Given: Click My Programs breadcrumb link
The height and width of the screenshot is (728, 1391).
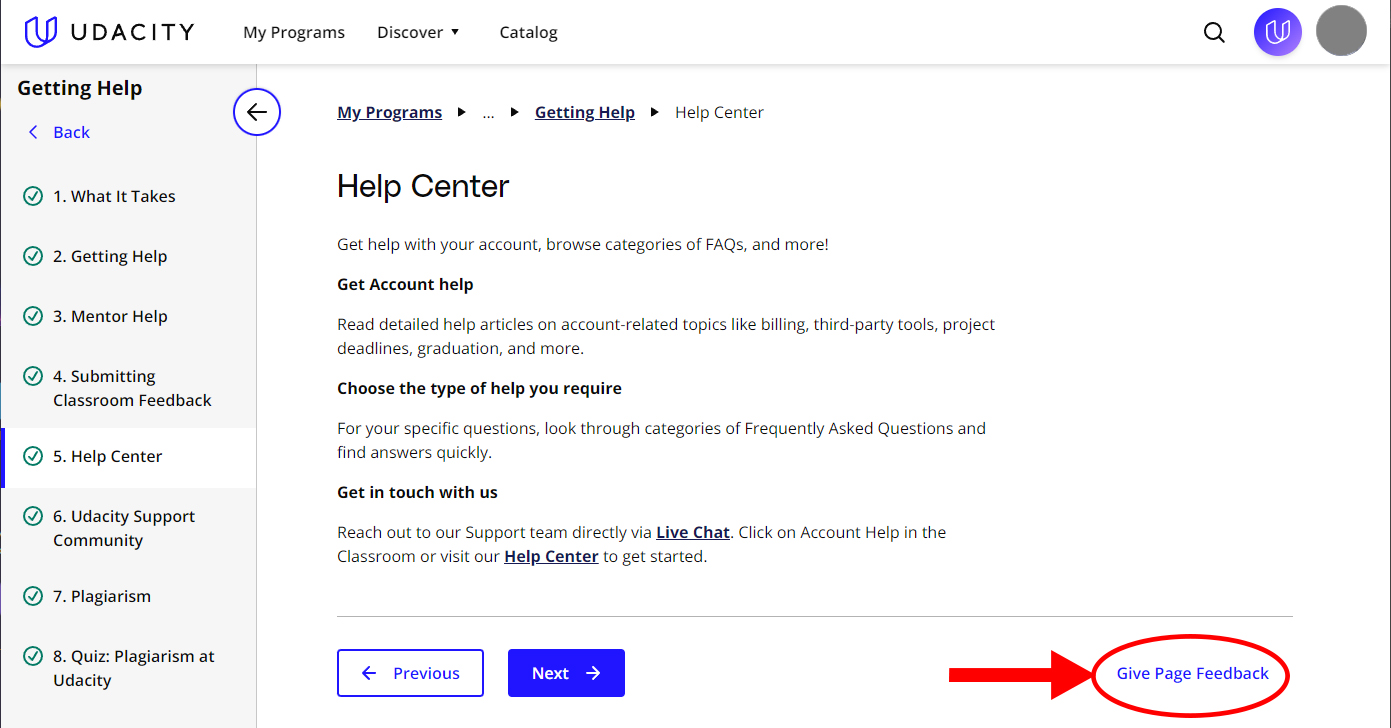Looking at the screenshot, I should click(x=390, y=112).
